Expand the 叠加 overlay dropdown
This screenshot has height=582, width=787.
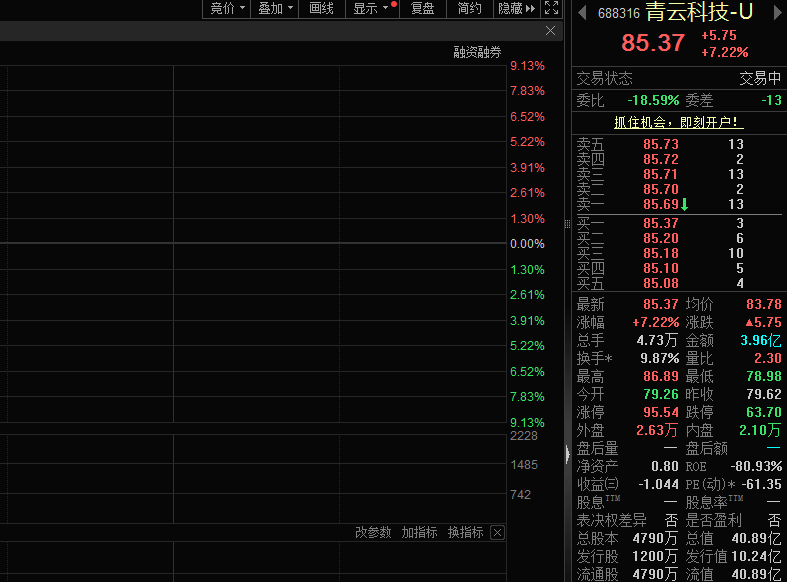tap(275, 9)
